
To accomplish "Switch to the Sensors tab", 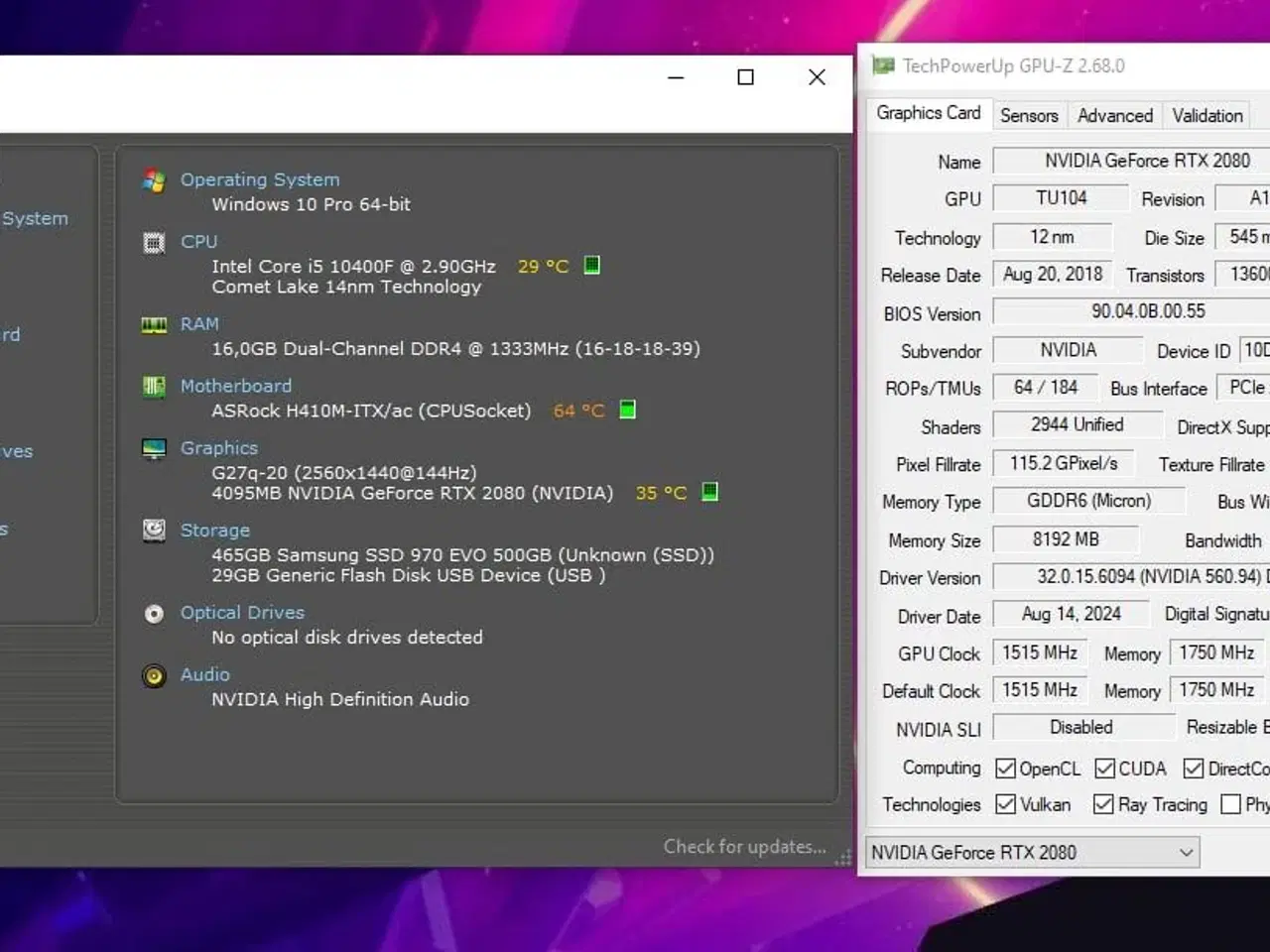I will pyautogui.click(x=1029, y=116).
